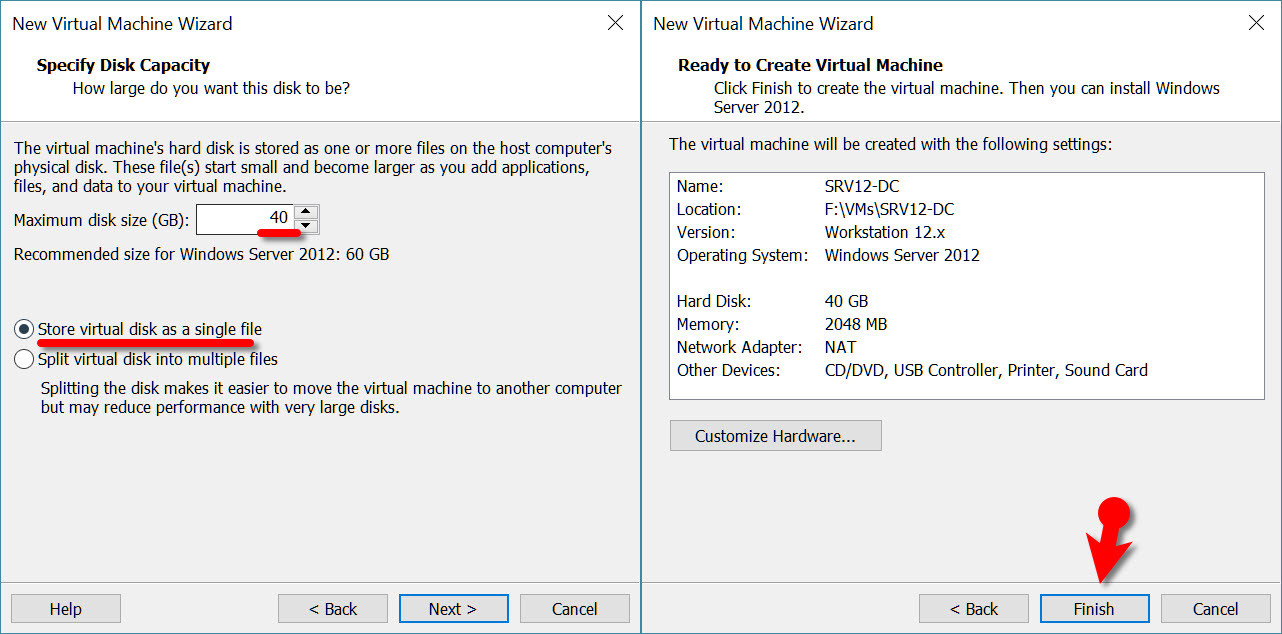Screen dimensions: 1282x634
Task: Click the 2048 MB memory value
Action: [856, 325]
